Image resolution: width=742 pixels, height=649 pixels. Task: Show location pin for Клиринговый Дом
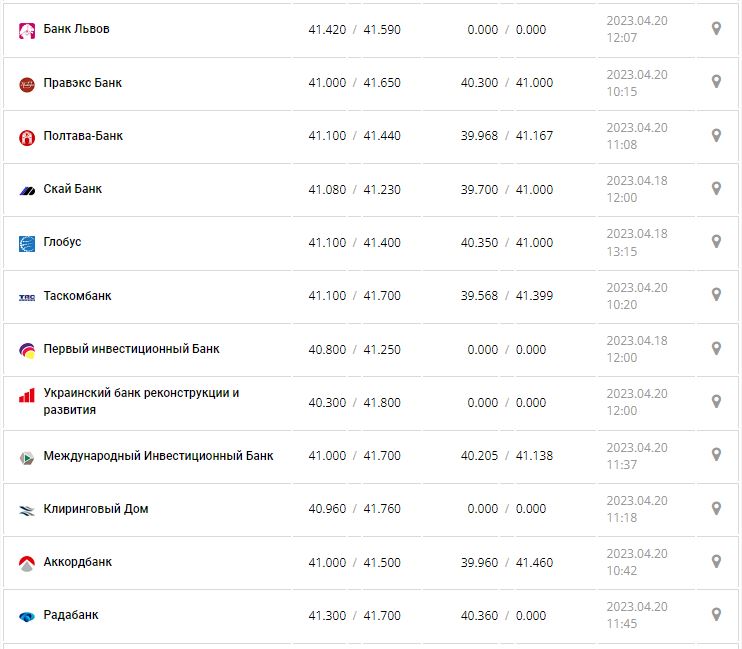(716, 508)
